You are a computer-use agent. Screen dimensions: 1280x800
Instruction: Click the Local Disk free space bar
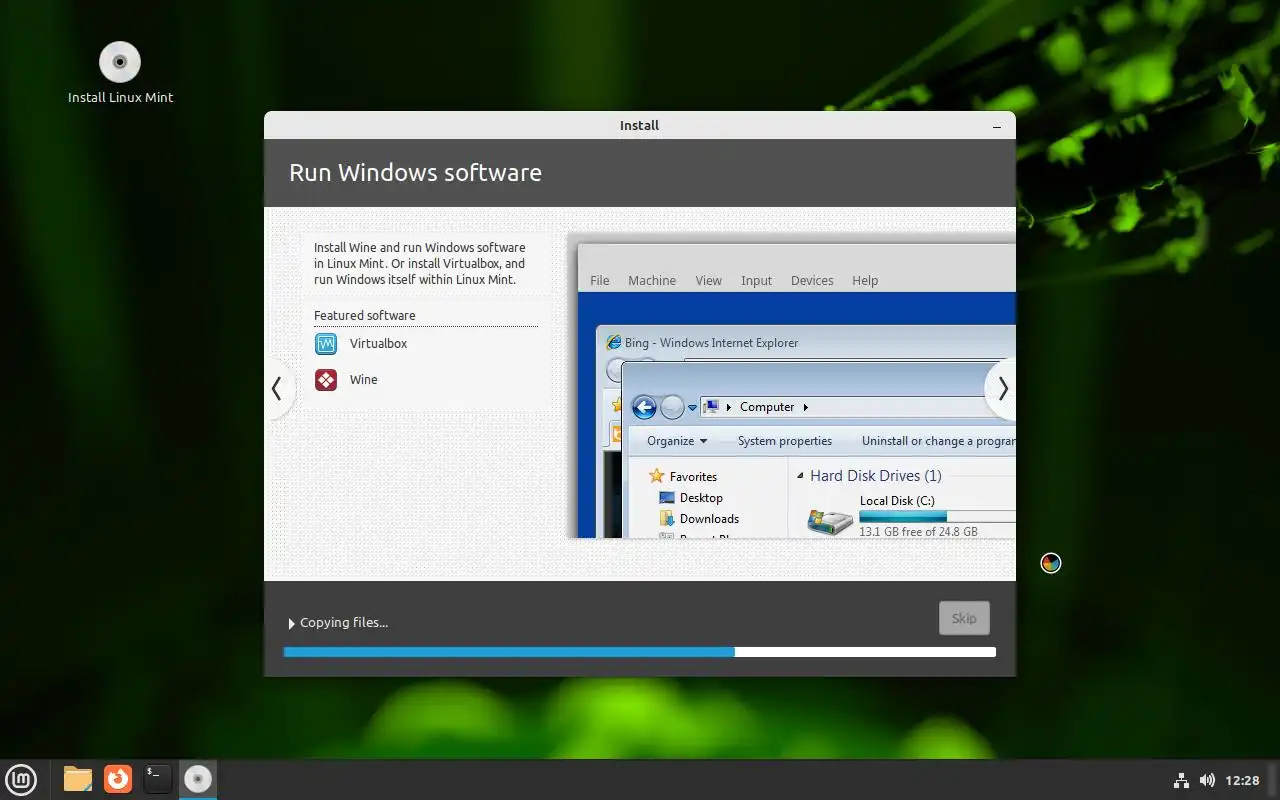point(937,517)
